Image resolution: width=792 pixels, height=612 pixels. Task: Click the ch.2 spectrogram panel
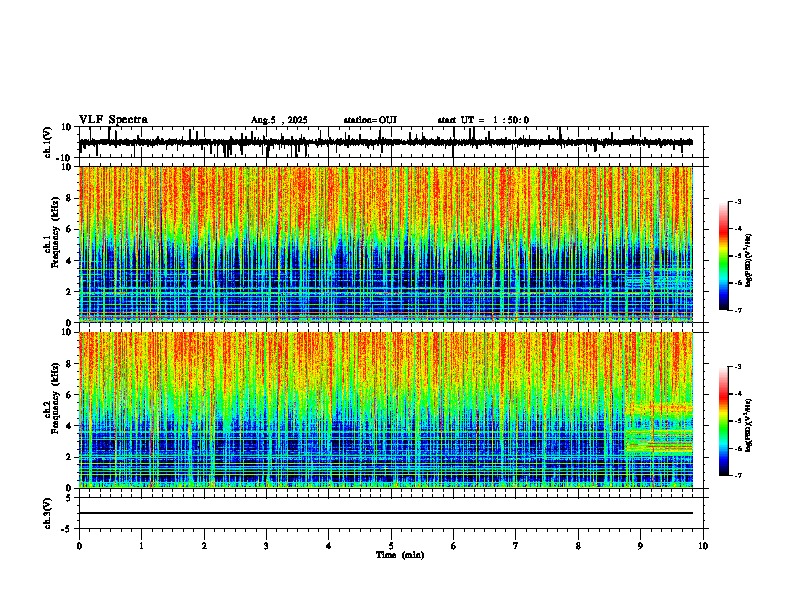[x=386, y=410]
